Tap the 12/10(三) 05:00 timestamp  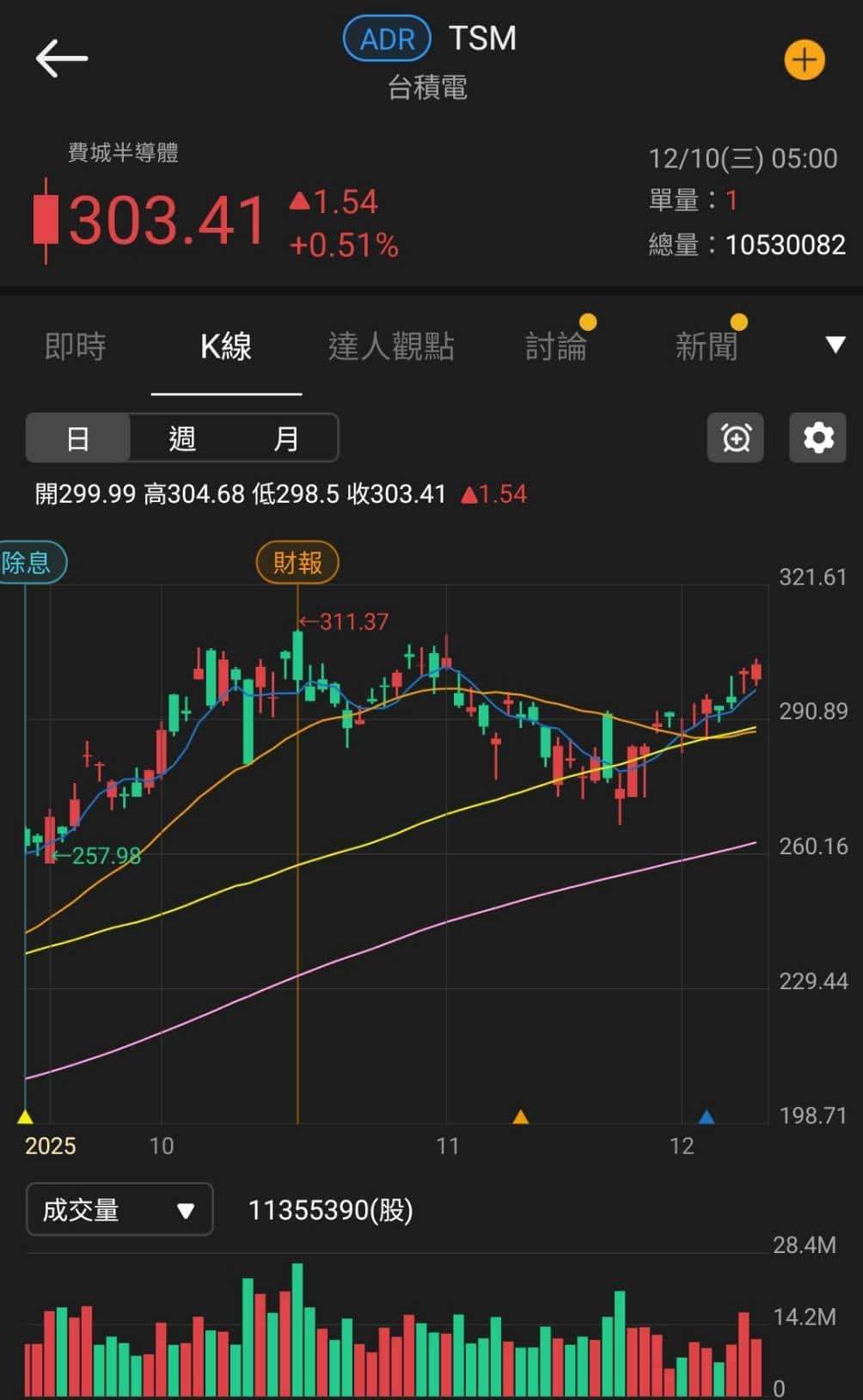(743, 158)
